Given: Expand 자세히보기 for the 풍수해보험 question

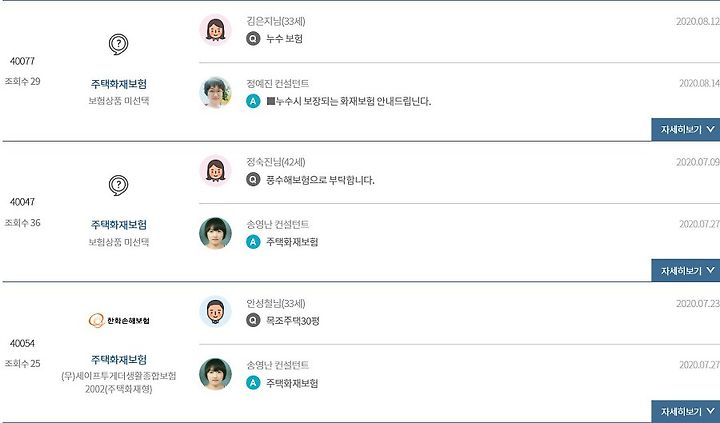Looking at the screenshot, I should tap(686, 271).
